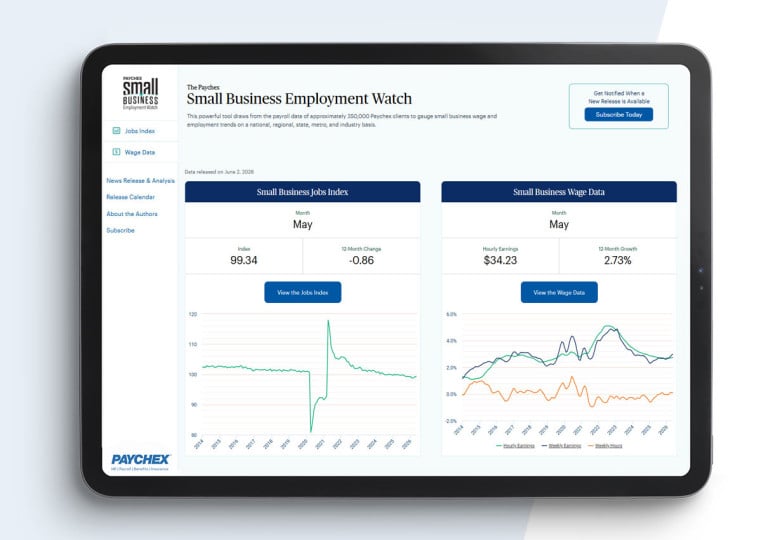
Task: Toggle Weekly Earnings legend entry
Action: click(561, 446)
